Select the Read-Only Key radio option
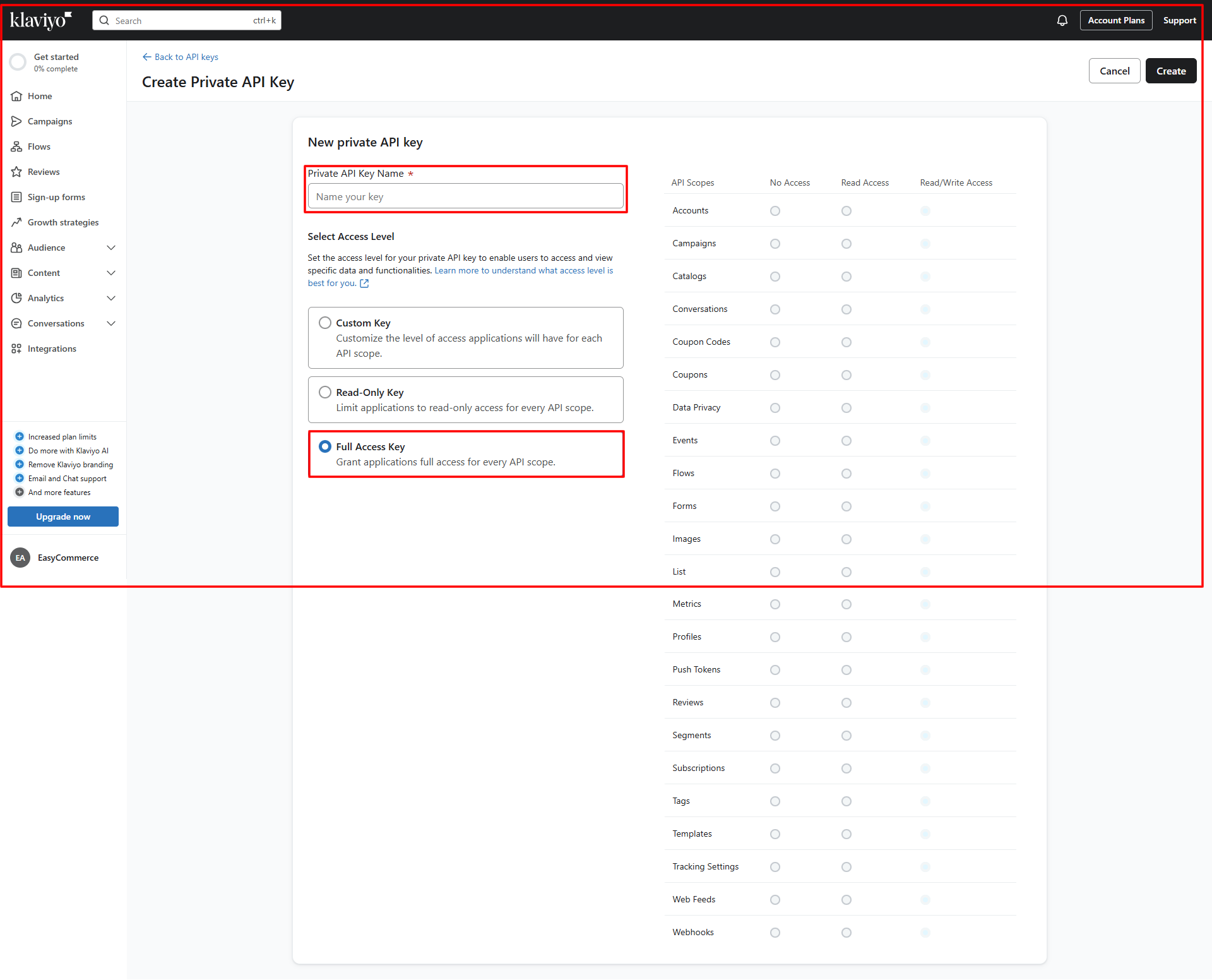 click(325, 392)
